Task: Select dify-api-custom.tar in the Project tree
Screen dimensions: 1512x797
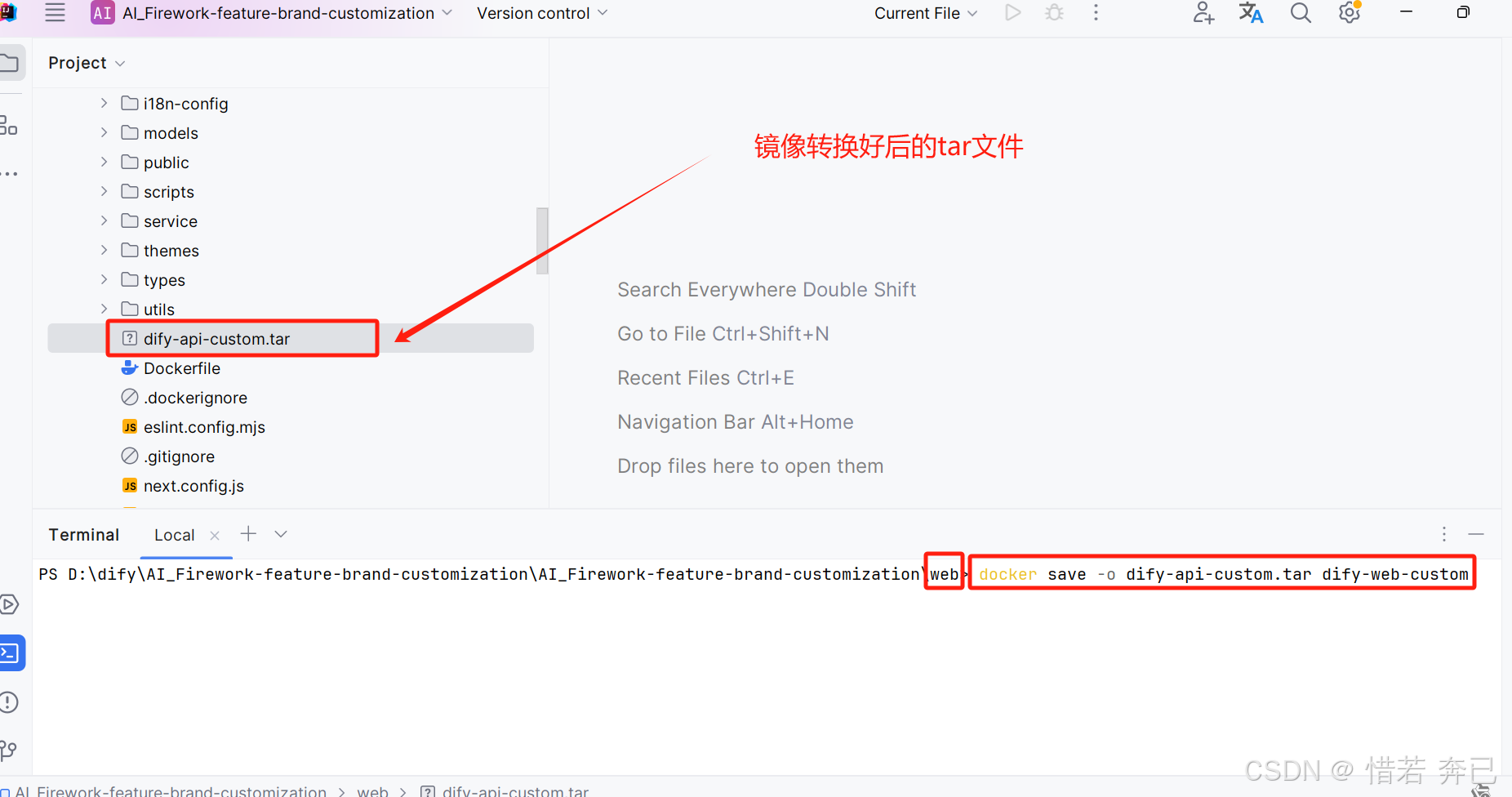Action: click(x=216, y=338)
